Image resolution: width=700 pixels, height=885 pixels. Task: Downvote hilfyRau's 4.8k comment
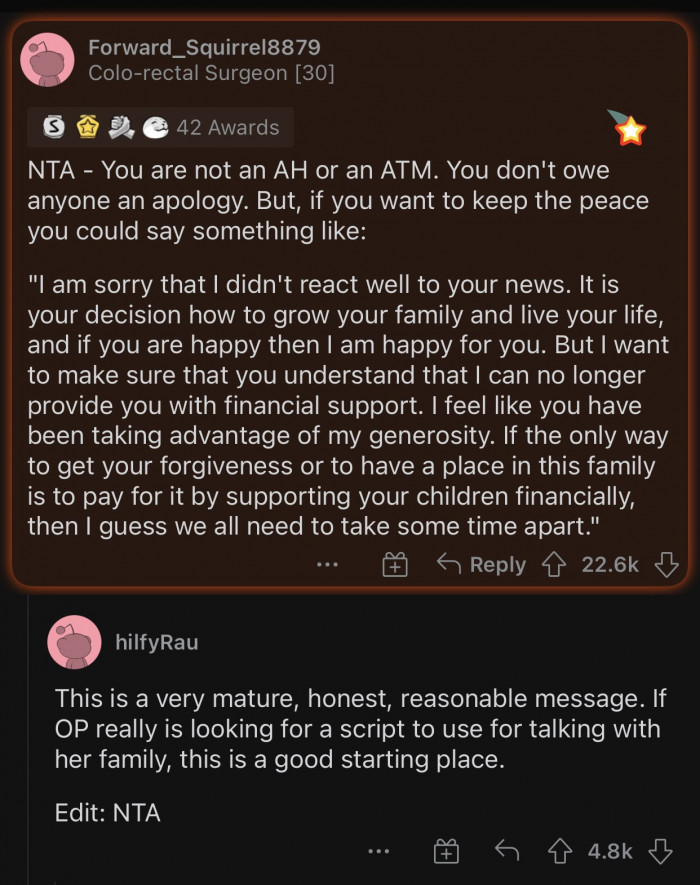coord(660,852)
